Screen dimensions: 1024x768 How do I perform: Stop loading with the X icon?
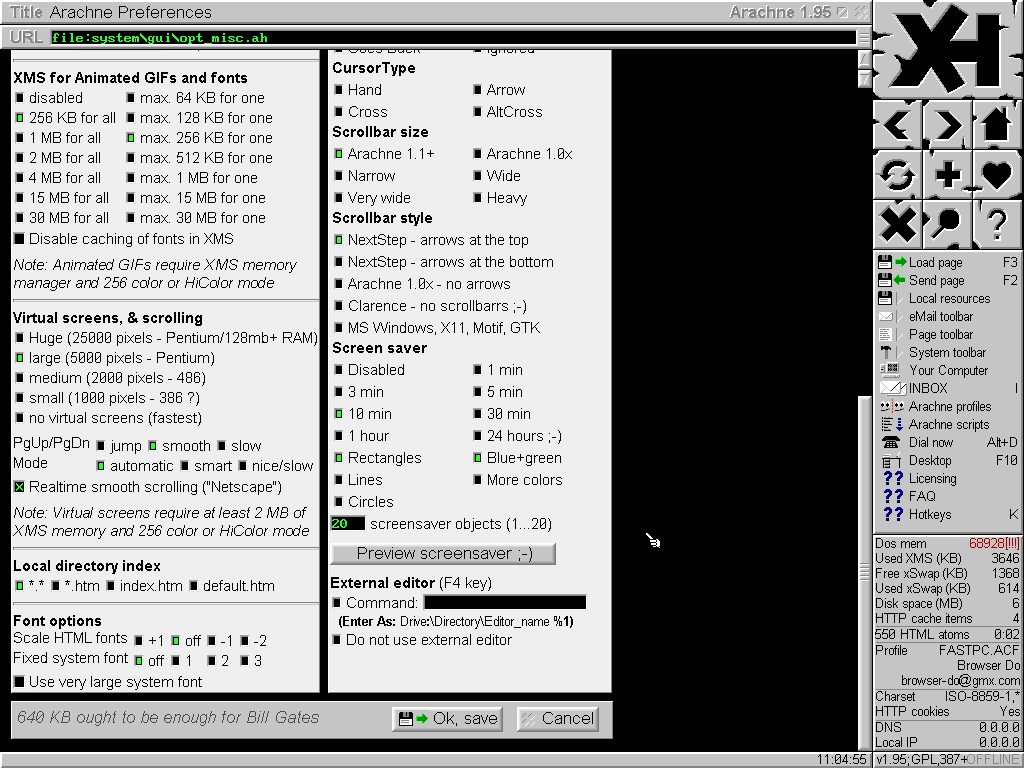(x=898, y=224)
